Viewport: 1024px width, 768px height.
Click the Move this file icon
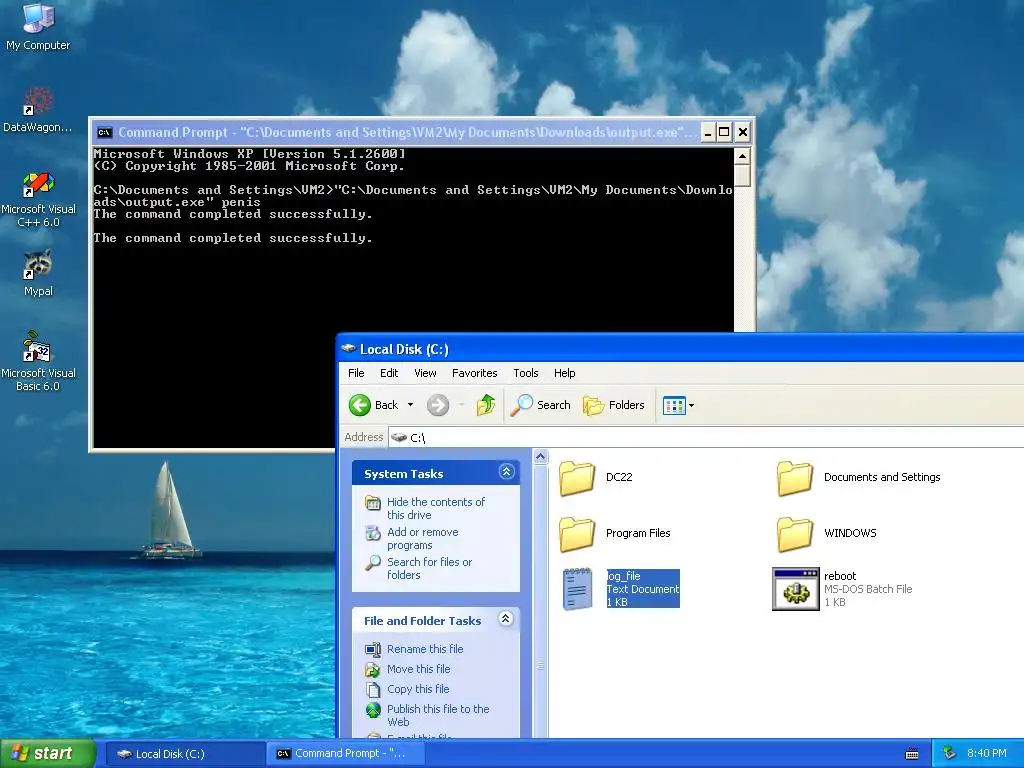point(373,669)
